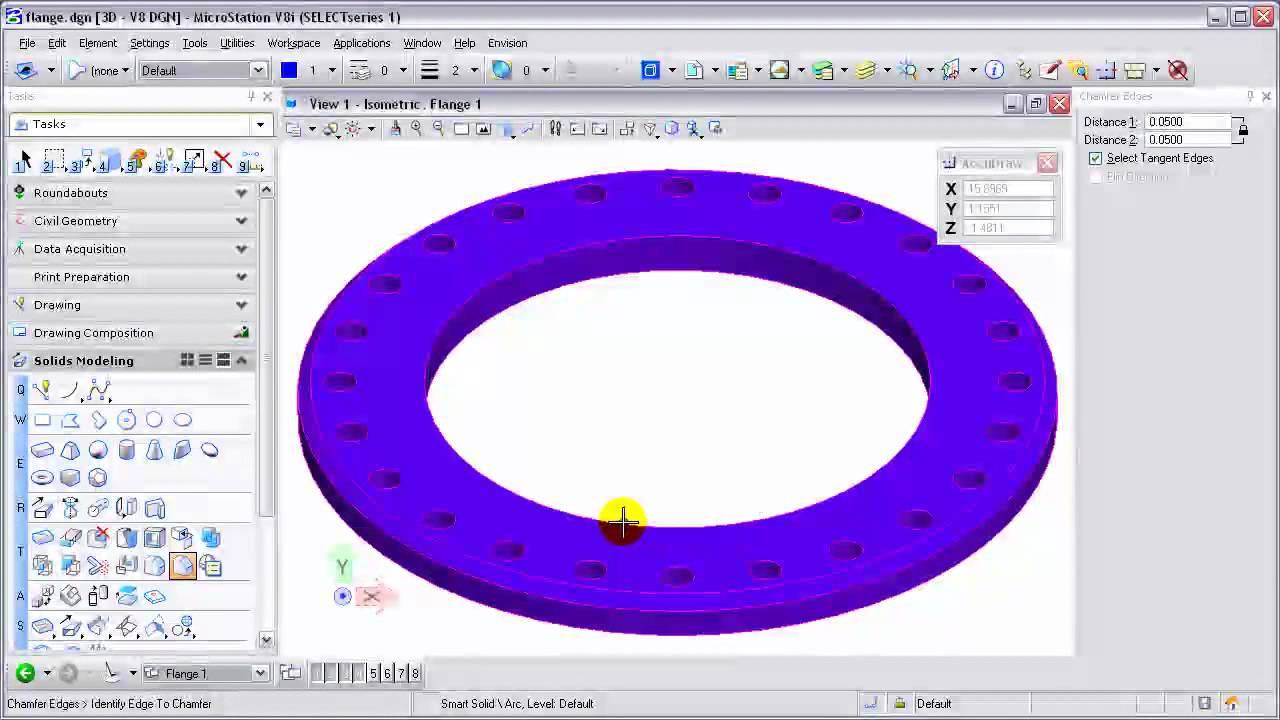Expand the Data Acquisition task group

(241, 249)
